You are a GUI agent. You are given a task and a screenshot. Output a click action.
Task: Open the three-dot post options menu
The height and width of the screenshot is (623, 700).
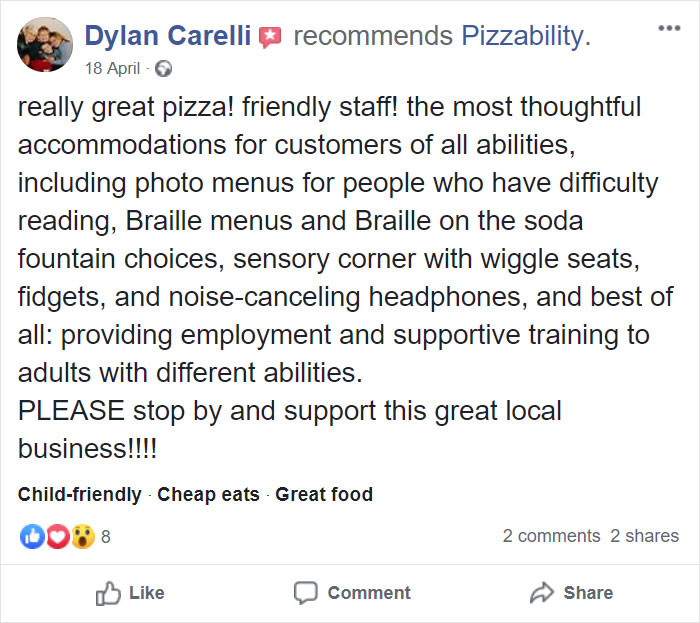669,28
